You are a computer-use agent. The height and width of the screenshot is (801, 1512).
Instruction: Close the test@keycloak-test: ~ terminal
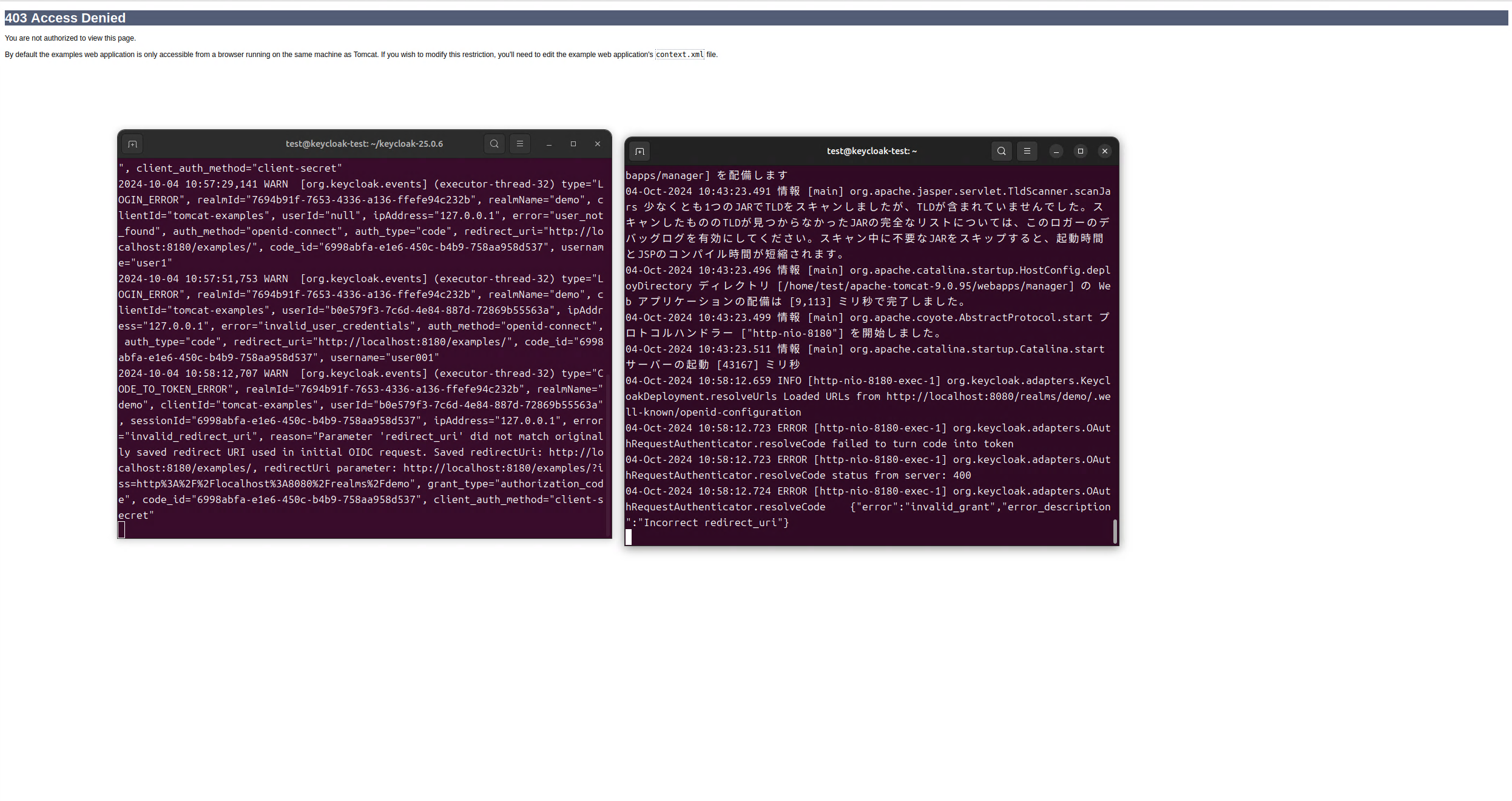[x=1105, y=151]
